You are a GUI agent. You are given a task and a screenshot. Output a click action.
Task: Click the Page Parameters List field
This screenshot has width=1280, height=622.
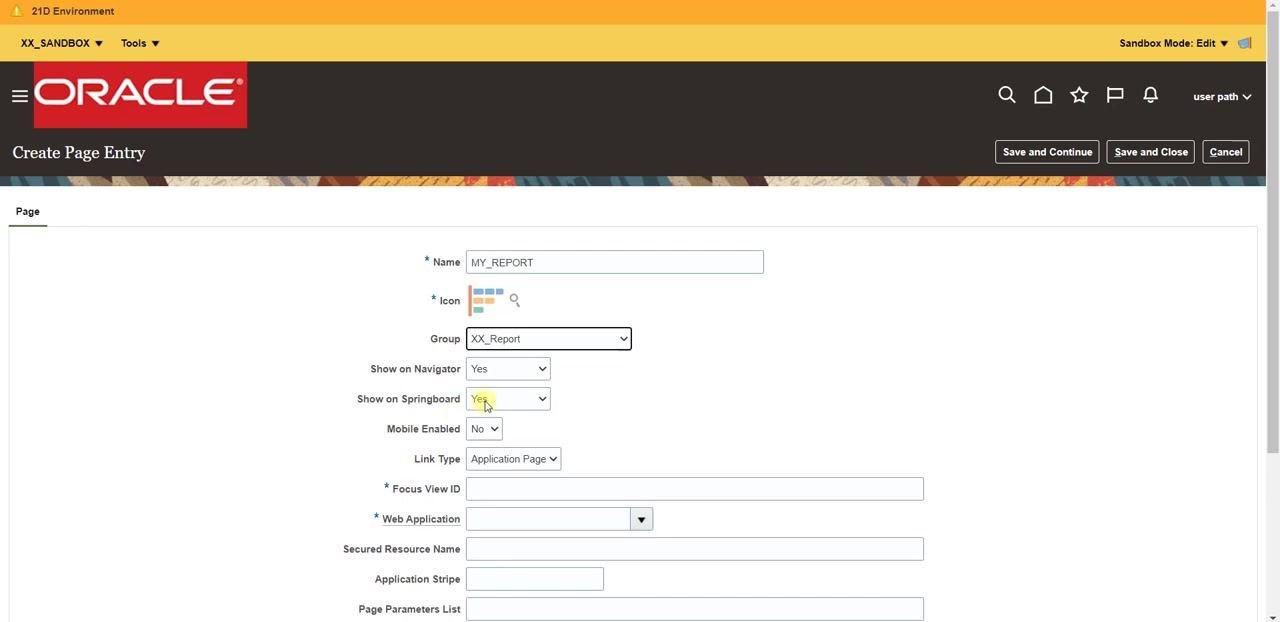(x=694, y=609)
